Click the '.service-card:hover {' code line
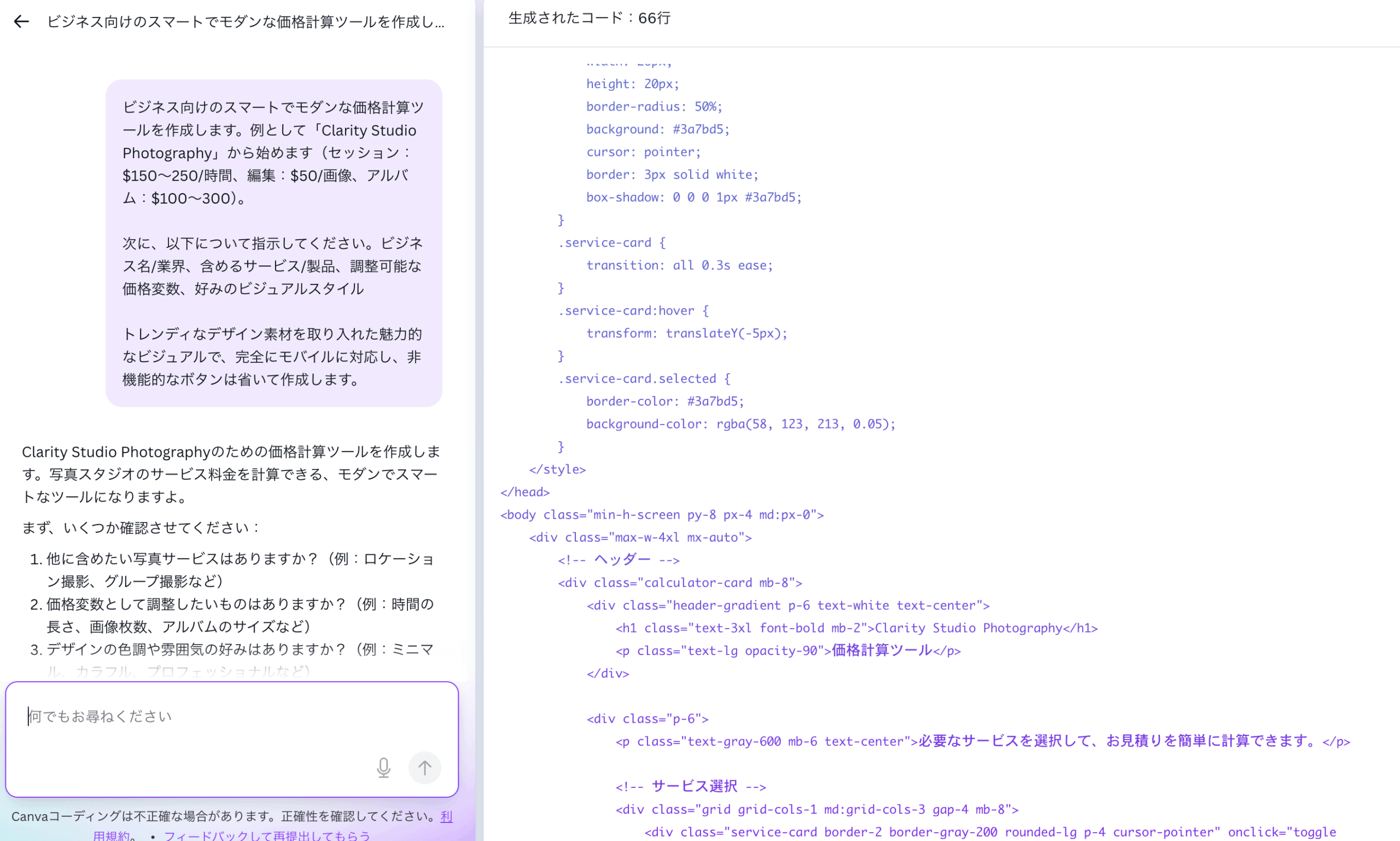 633,311
